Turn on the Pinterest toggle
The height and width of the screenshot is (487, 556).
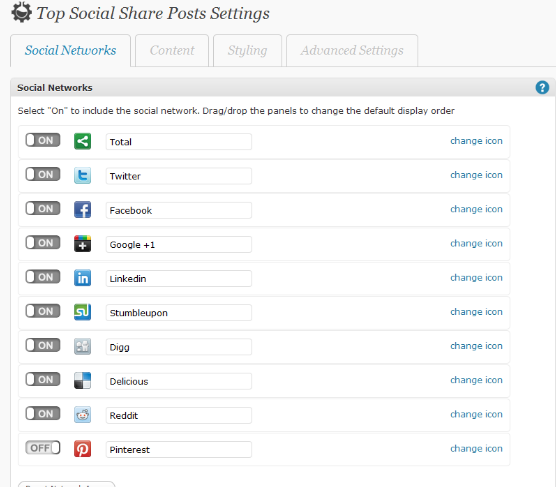tap(43, 448)
